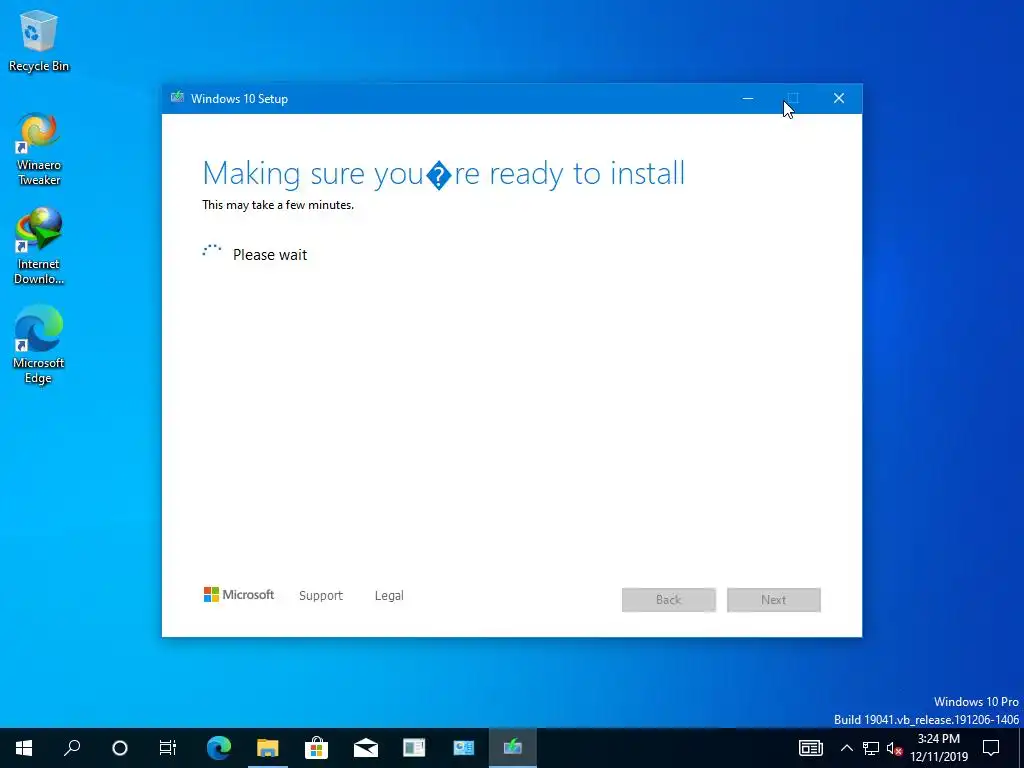This screenshot has width=1024, height=768.
Task: Open the seventh pinned app with the document-window icon
Action: 414,748
